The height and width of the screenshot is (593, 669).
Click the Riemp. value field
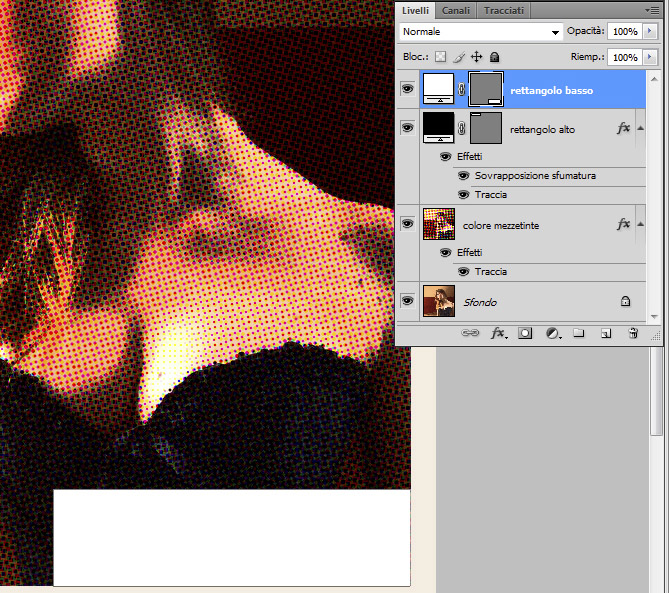(x=625, y=57)
